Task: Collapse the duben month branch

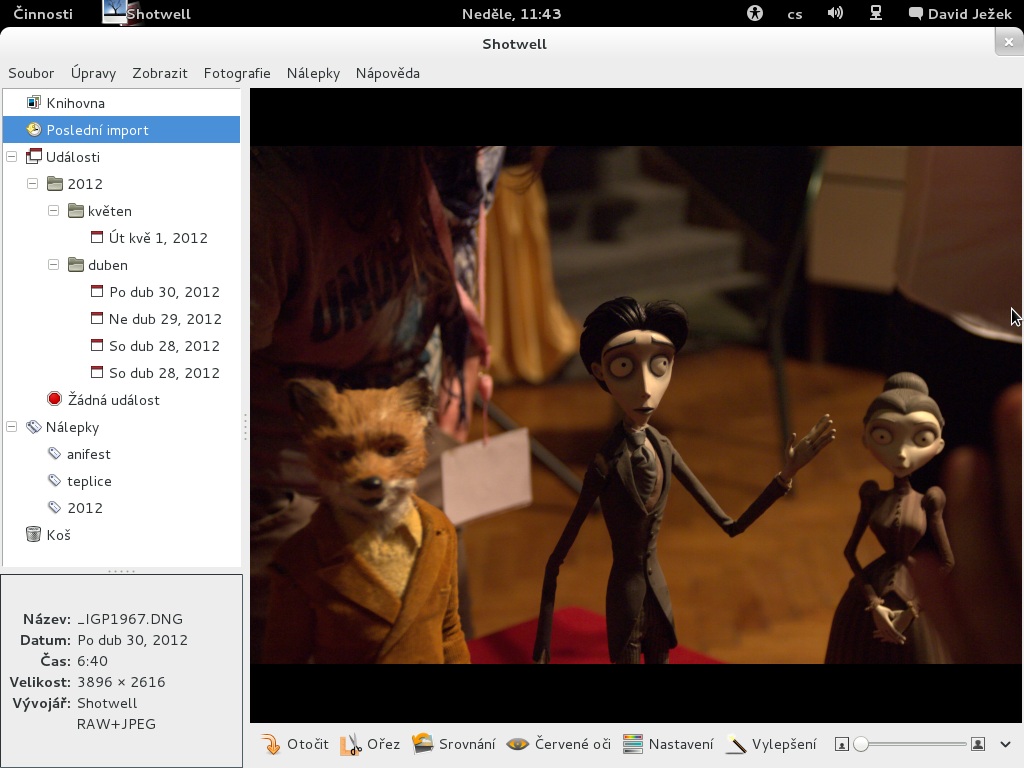Action: click(54, 264)
